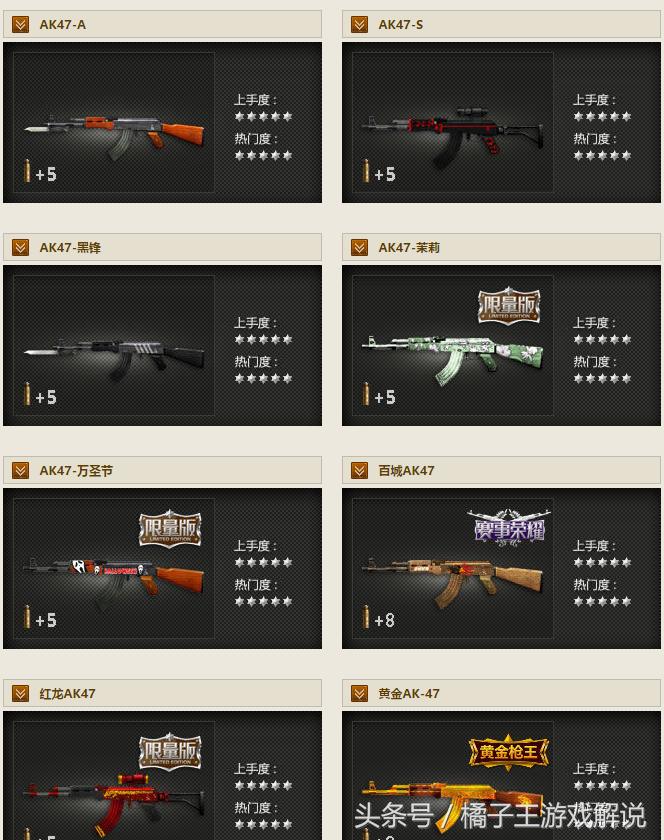Expand the AK47-A chevron icon
Viewport: 664px width, 840px height.
click(x=20, y=25)
